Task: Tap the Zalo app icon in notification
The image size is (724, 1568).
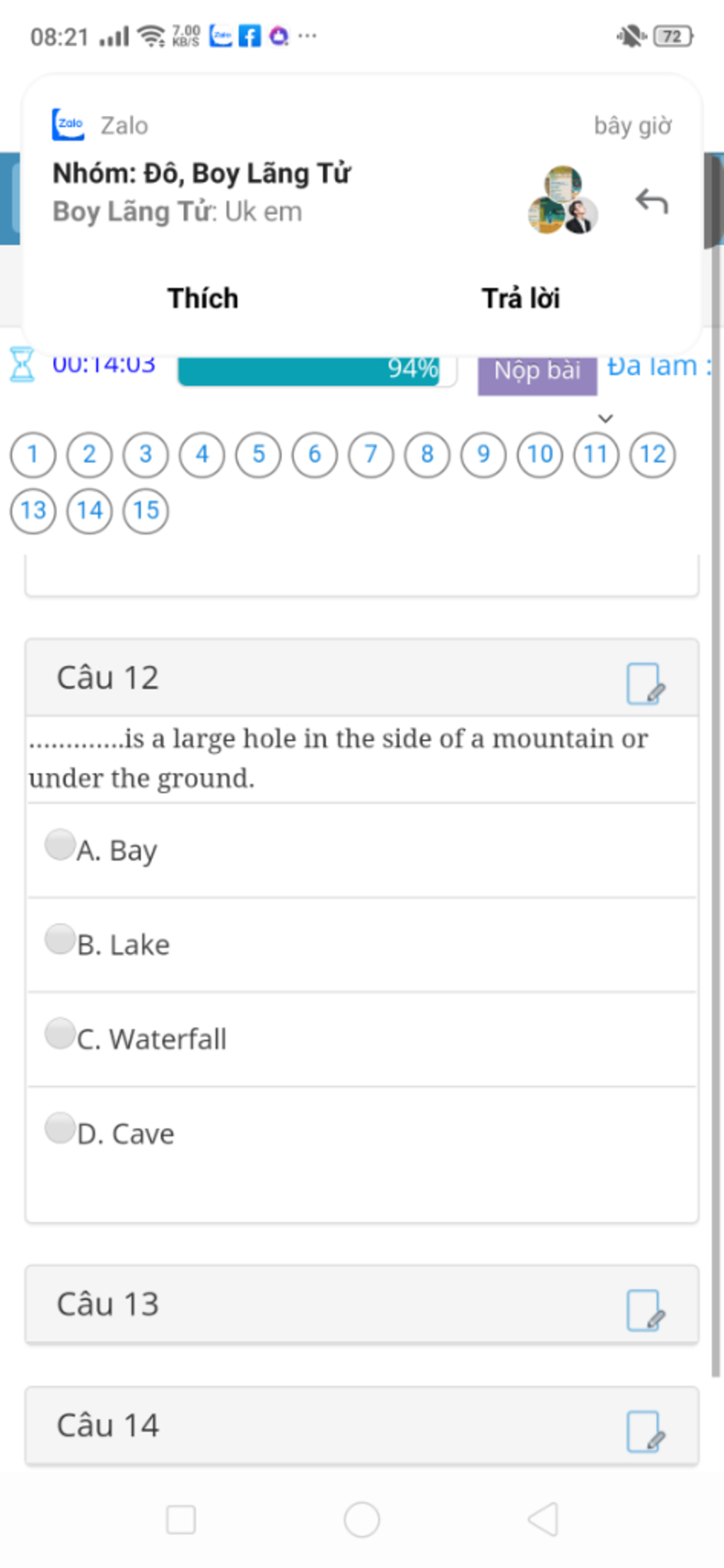Action: coord(69,124)
